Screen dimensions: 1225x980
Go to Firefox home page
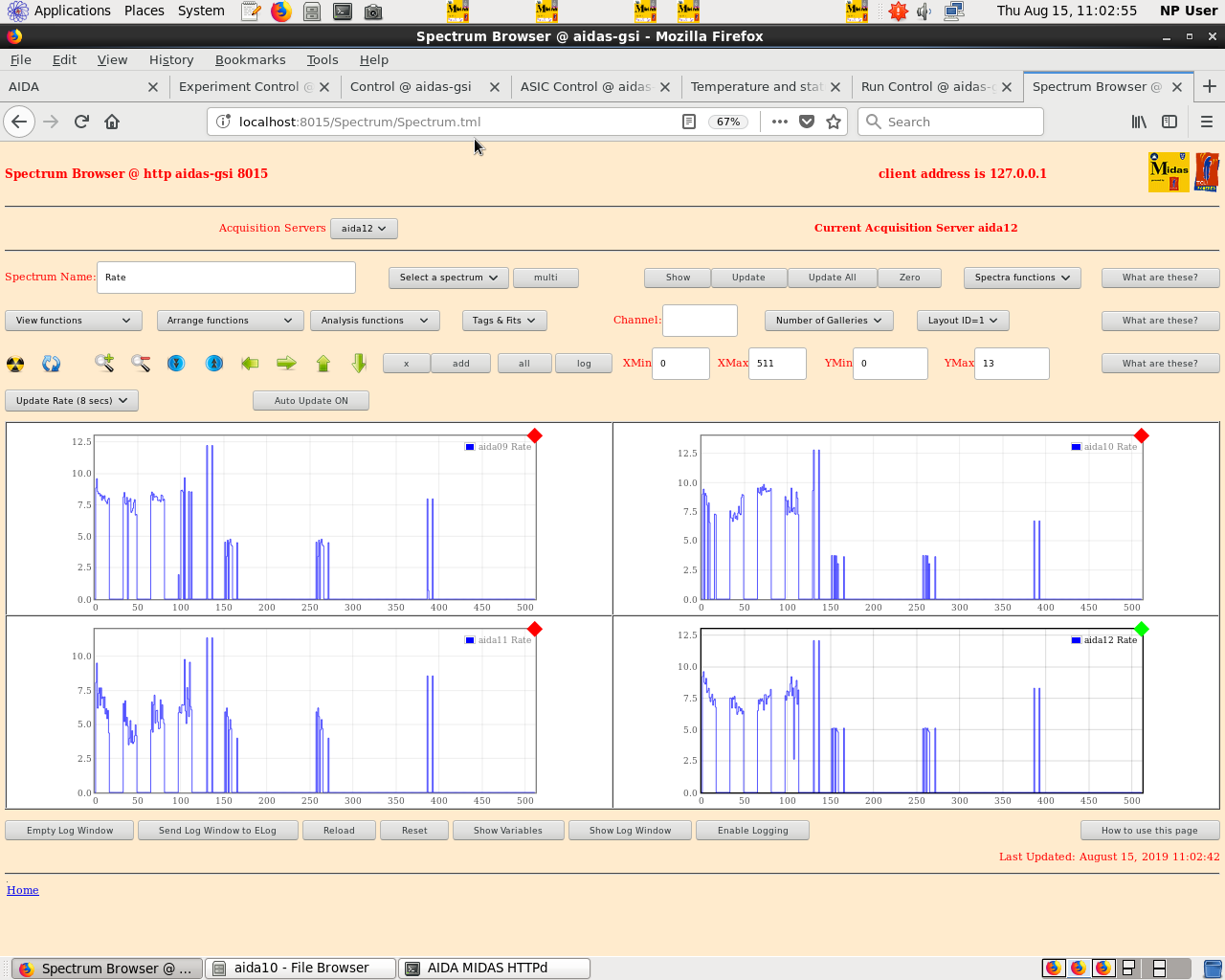pos(112,122)
